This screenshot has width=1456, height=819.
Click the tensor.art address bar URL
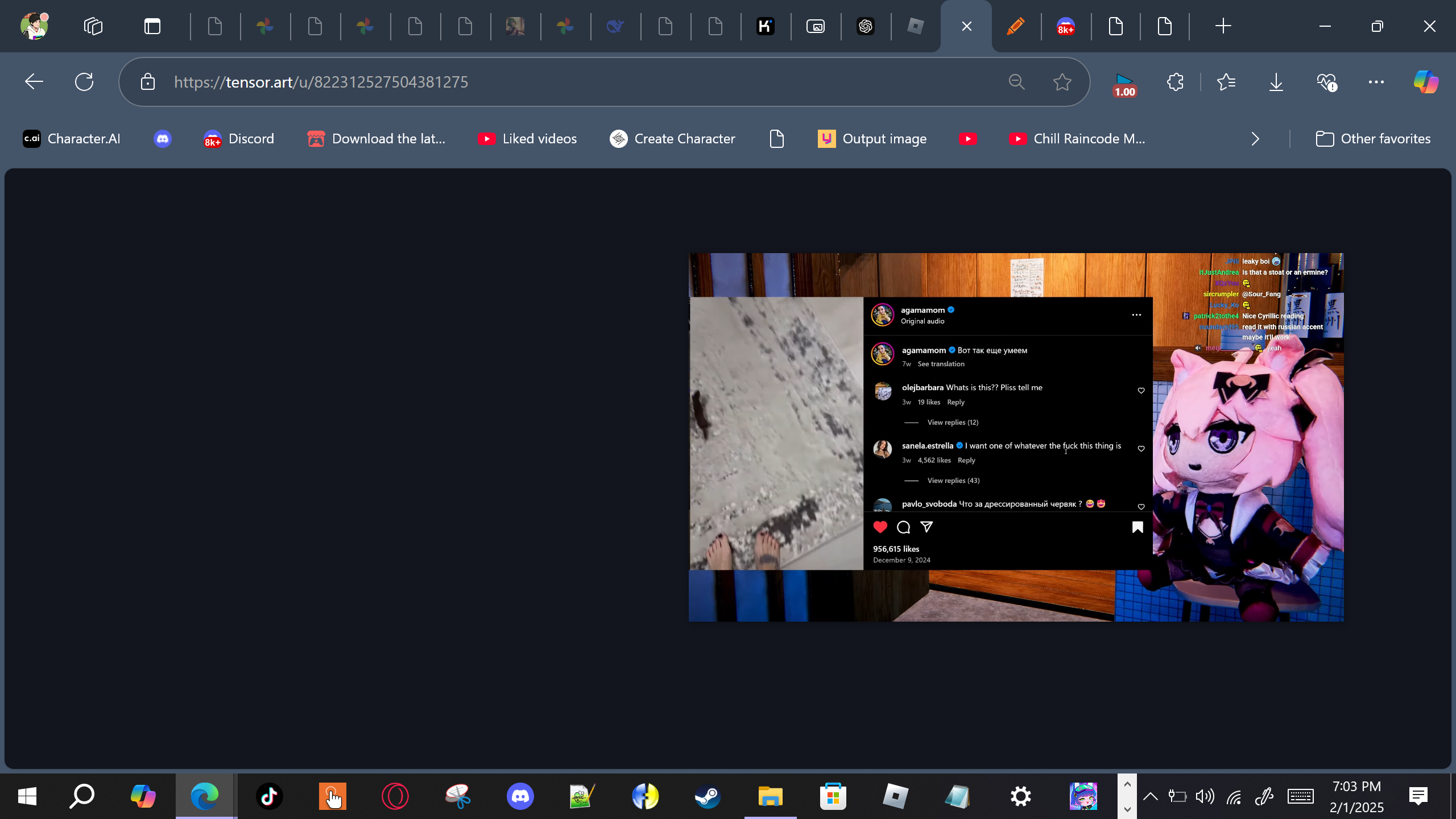[x=321, y=82]
